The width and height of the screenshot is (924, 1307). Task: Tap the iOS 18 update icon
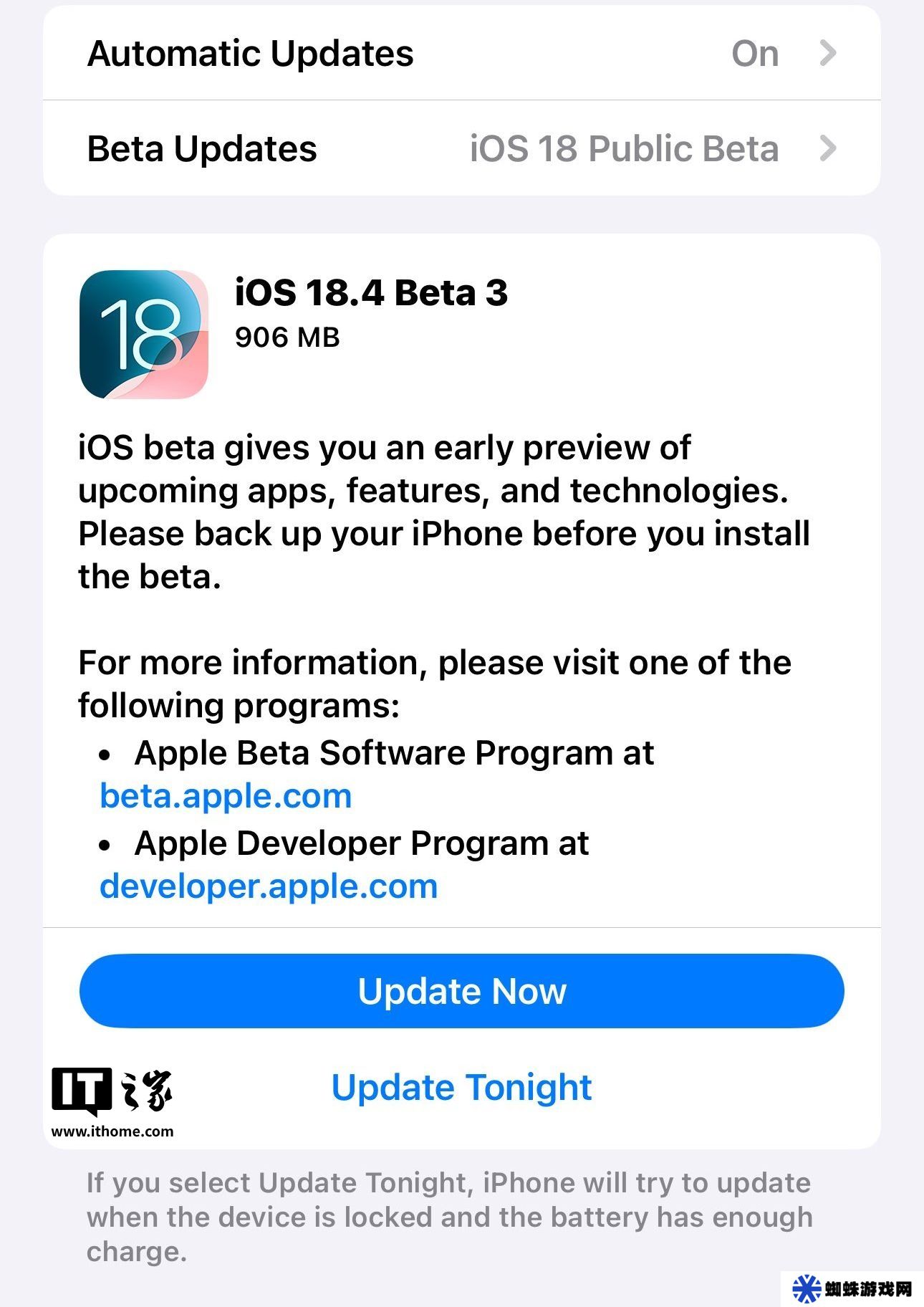pos(144,335)
